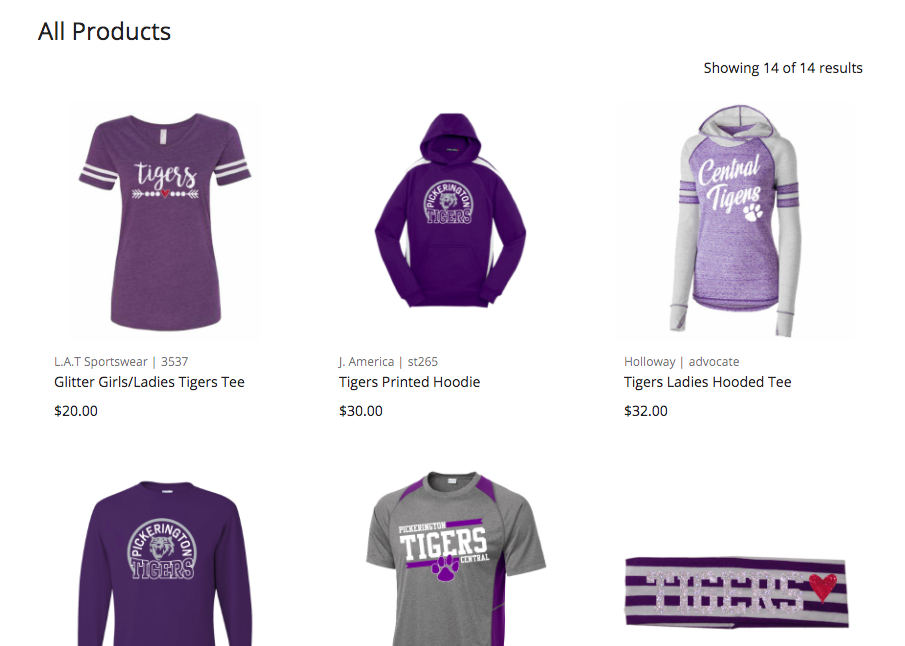Click the Glitter Girls/Ladies Tigers Tee title
Image resolution: width=905 pixels, height=646 pixels.
[149, 382]
